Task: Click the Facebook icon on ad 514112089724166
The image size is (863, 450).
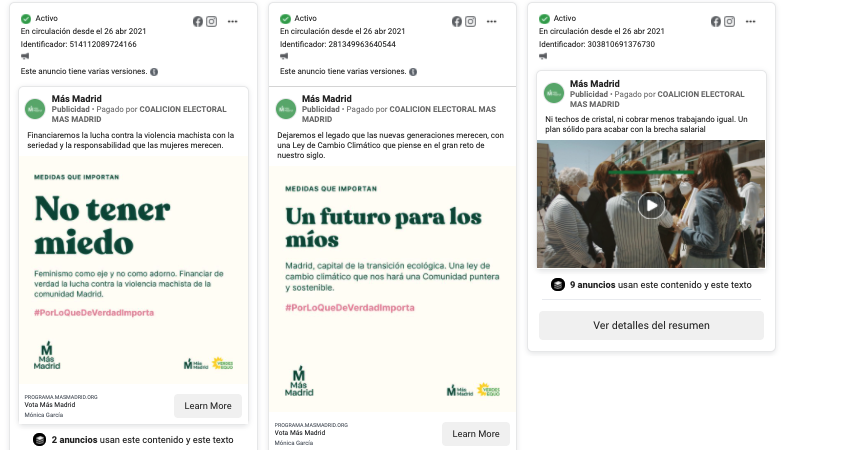Action: pyautogui.click(x=198, y=21)
